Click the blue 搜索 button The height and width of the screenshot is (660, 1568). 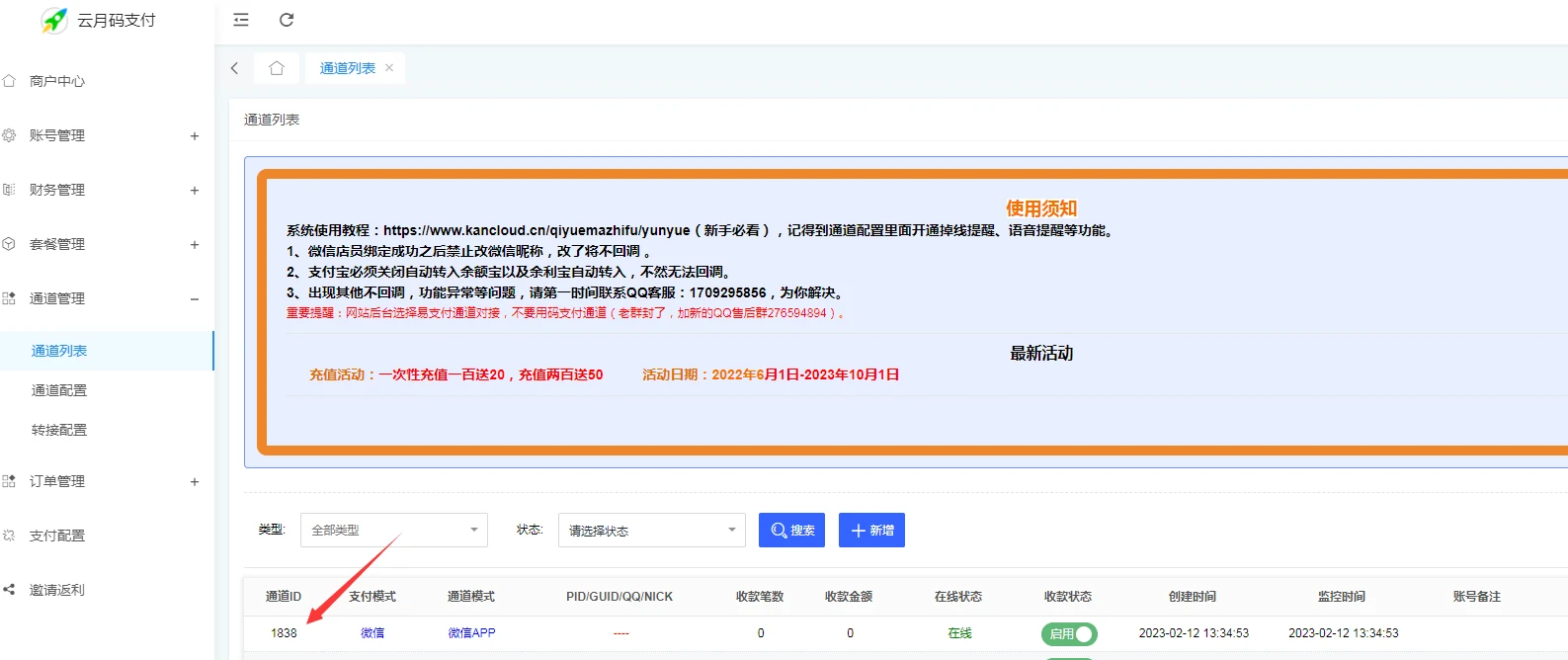[791, 530]
